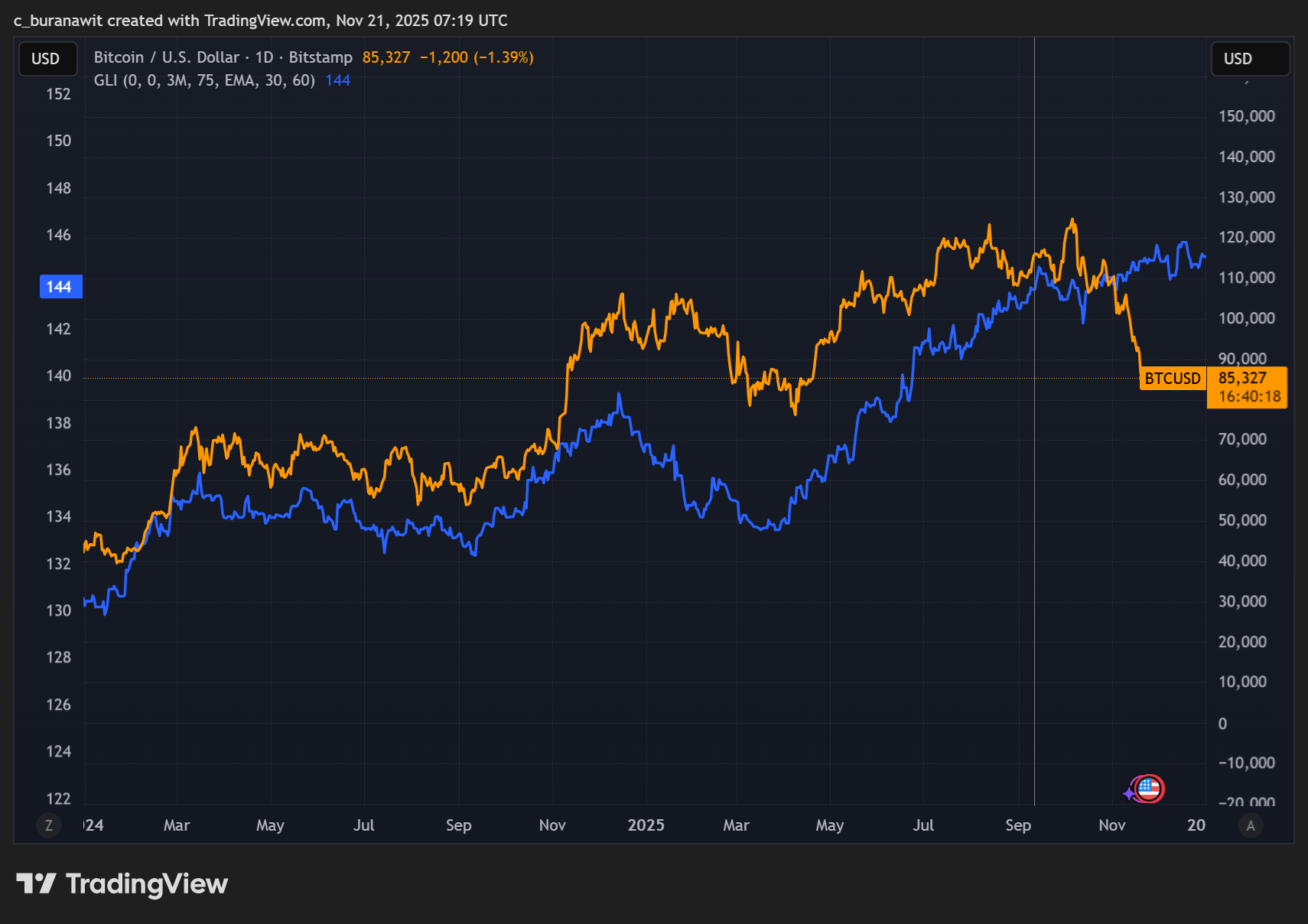This screenshot has height=924, width=1308.
Task: Select the orange 85,327 countdown price tag
Action: (x=1247, y=387)
